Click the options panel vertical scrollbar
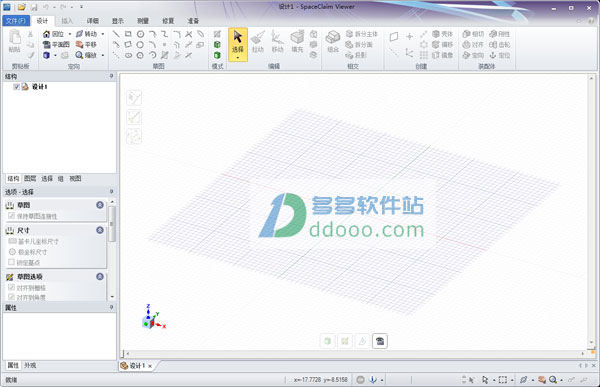The image size is (600, 387). (112, 224)
